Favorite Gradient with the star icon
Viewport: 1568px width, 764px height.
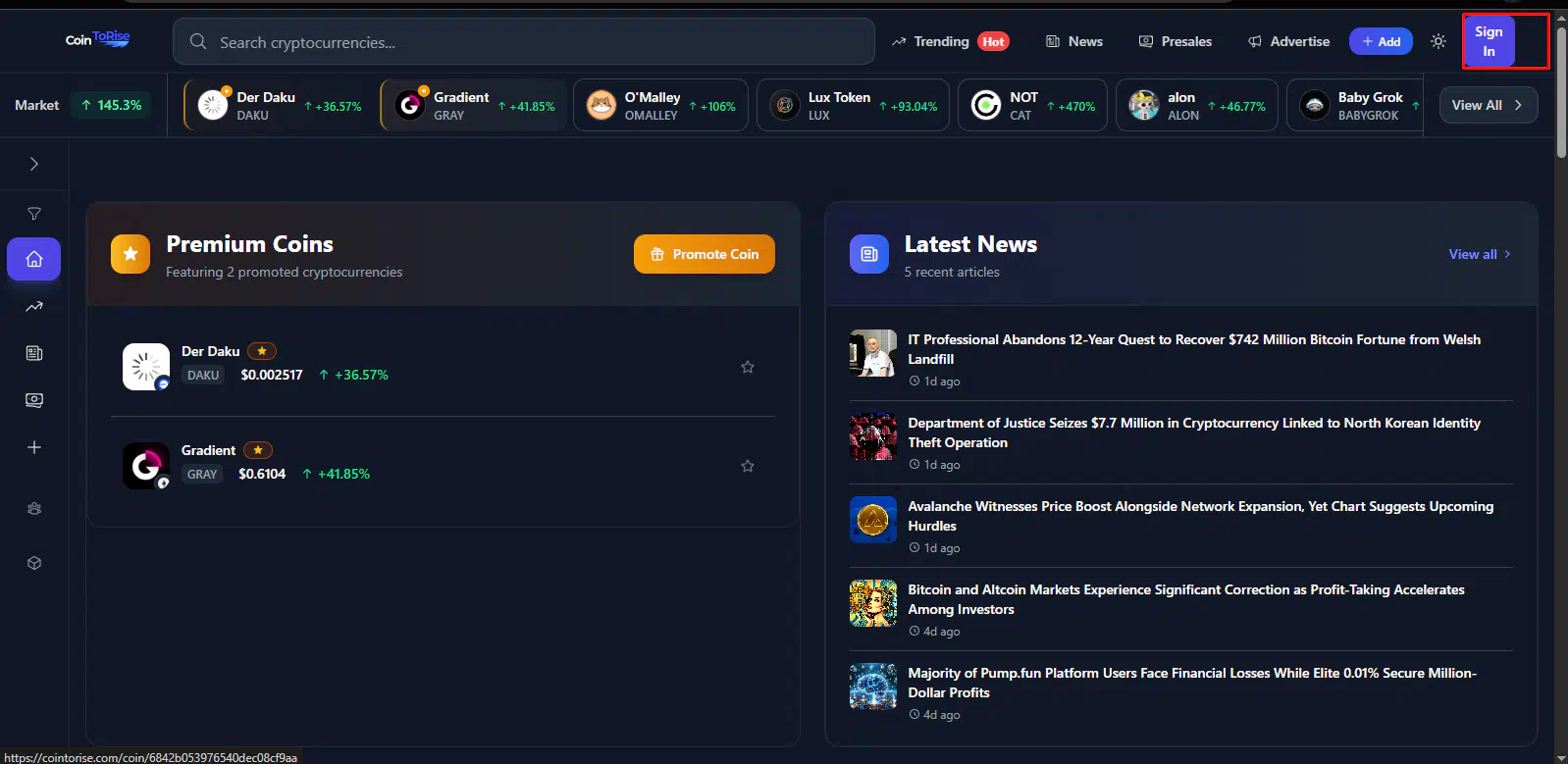747,466
